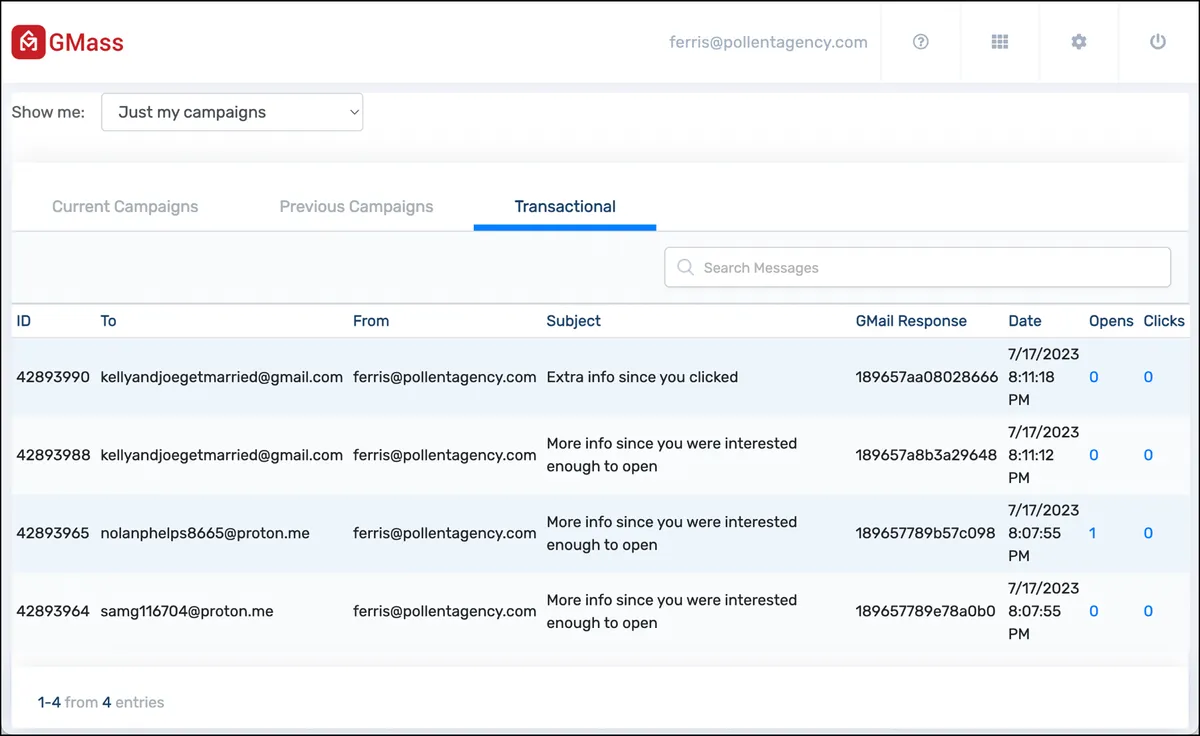
Task: Click GMail response 189657789b57c098
Action: (x=925, y=533)
